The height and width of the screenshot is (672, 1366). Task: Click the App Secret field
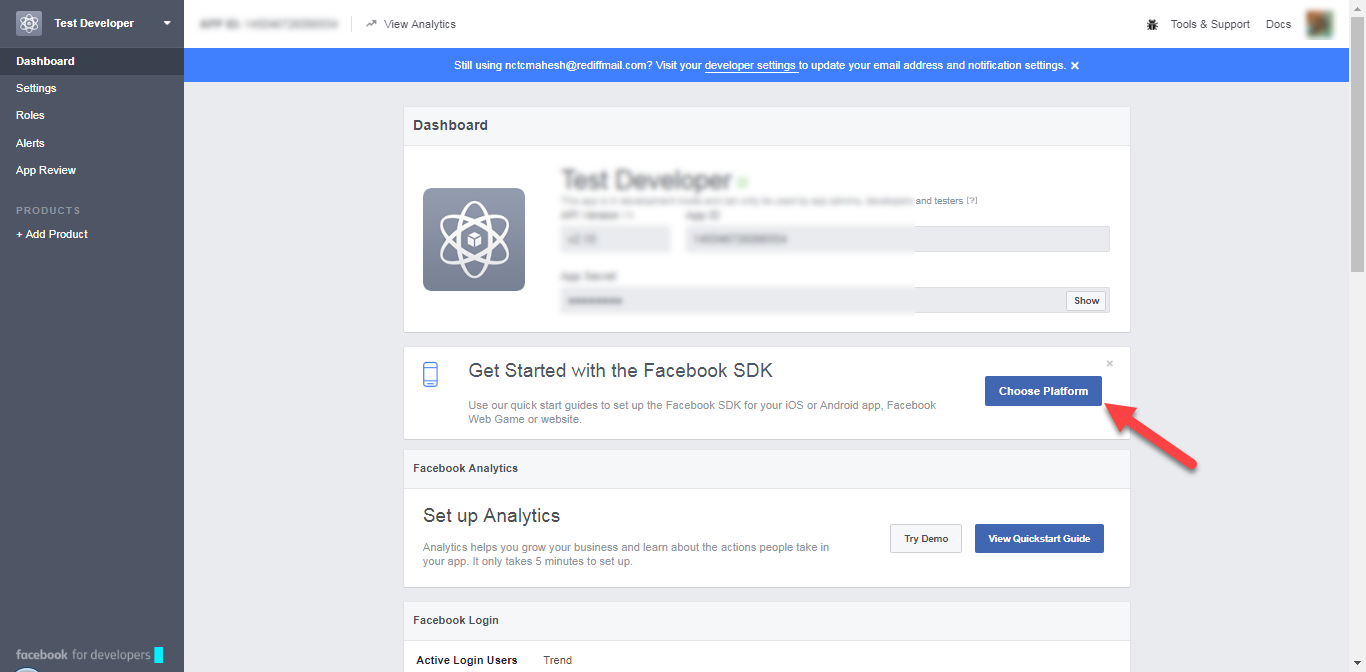point(835,300)
